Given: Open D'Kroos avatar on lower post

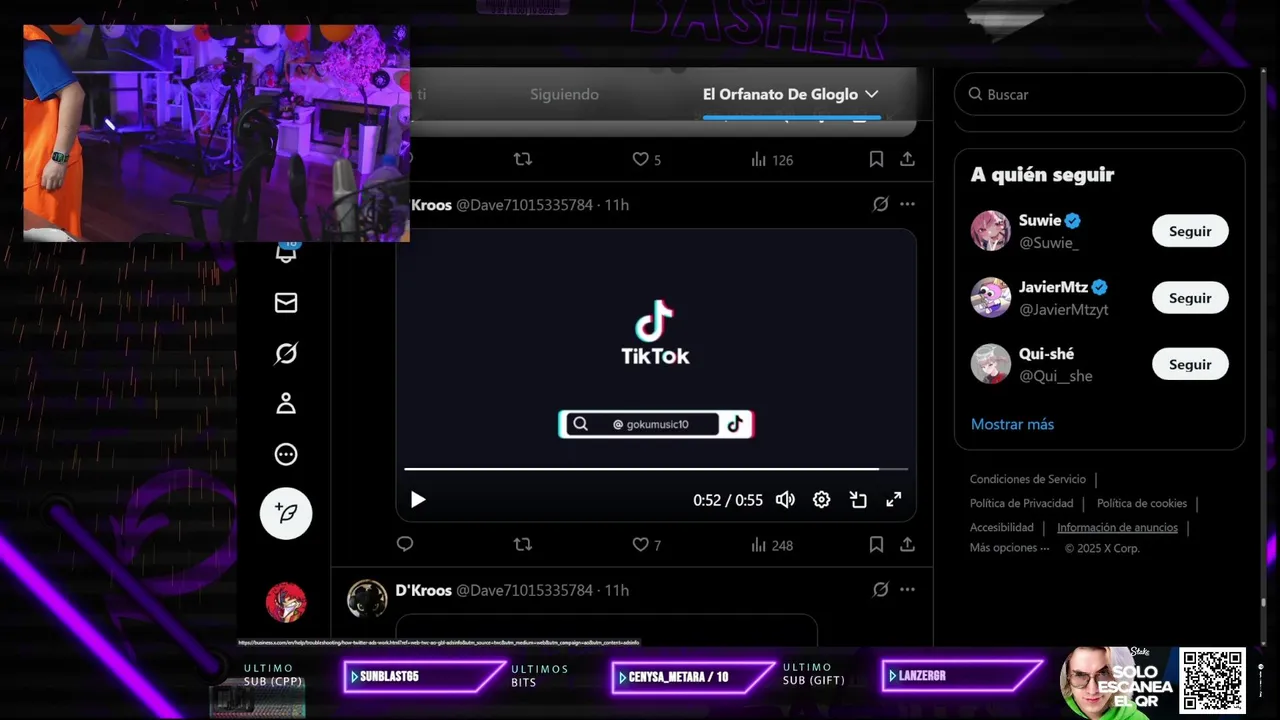Looking at the screenshot, I should [x=367, y=599].
